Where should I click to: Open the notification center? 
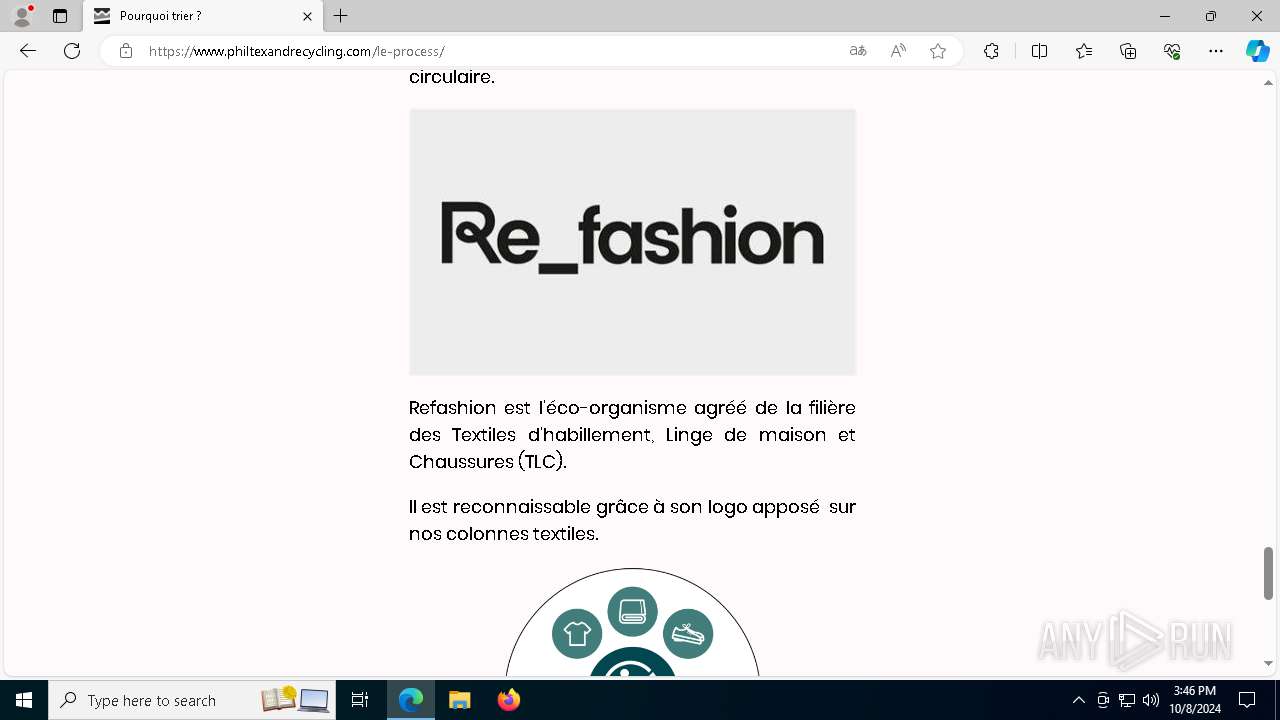pos(1247,700)
